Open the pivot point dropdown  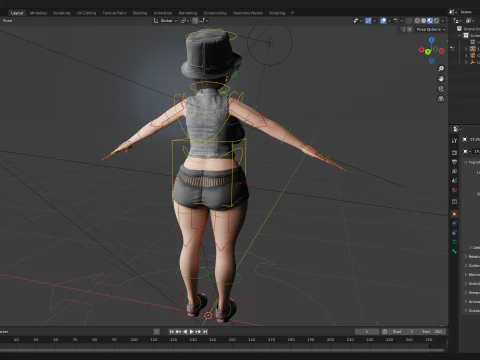tap(185, 21)
